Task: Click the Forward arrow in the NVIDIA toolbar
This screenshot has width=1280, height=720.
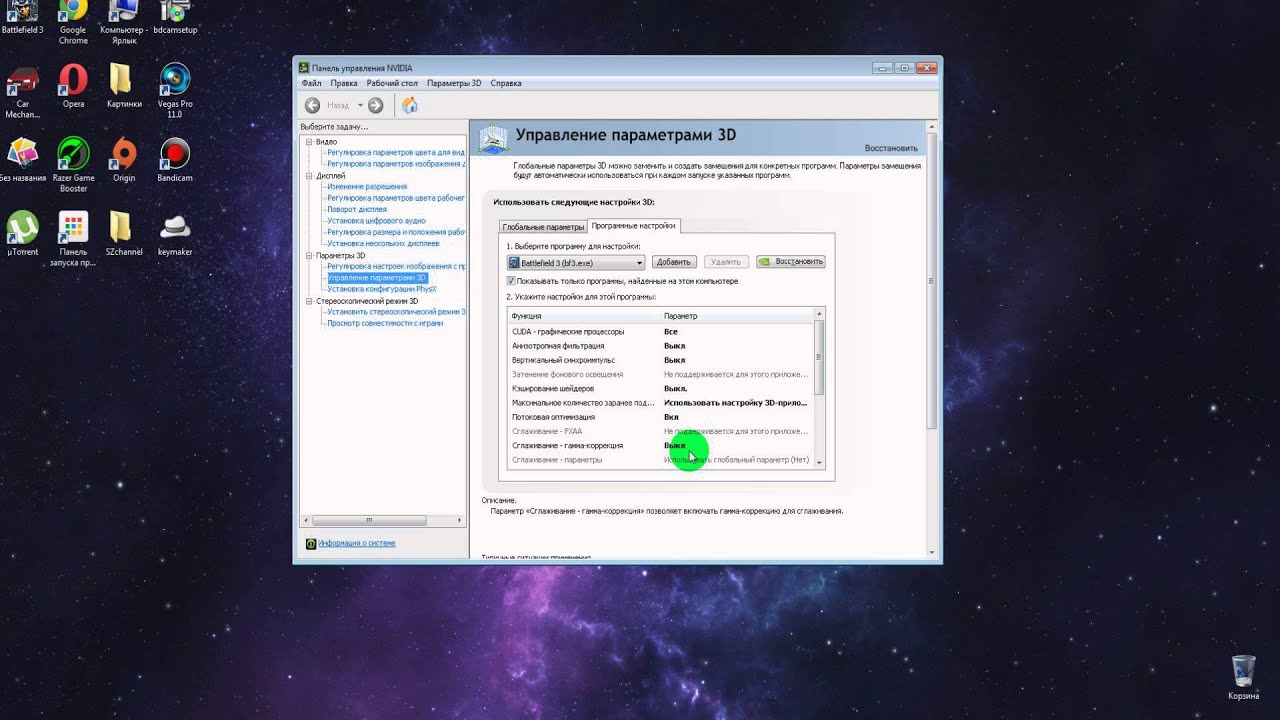Action: (x=375, y=105)
